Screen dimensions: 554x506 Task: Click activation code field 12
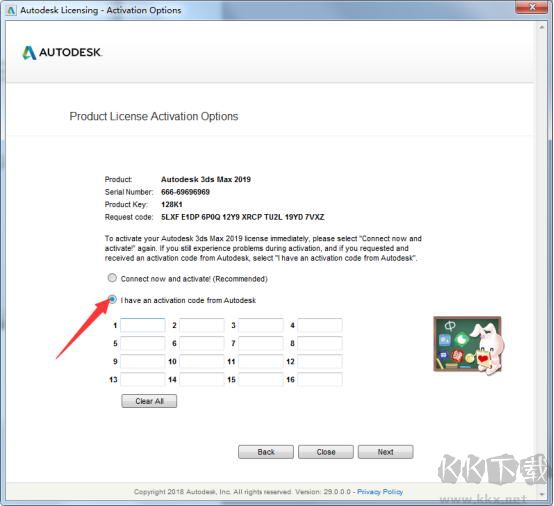tap(320, 361)
